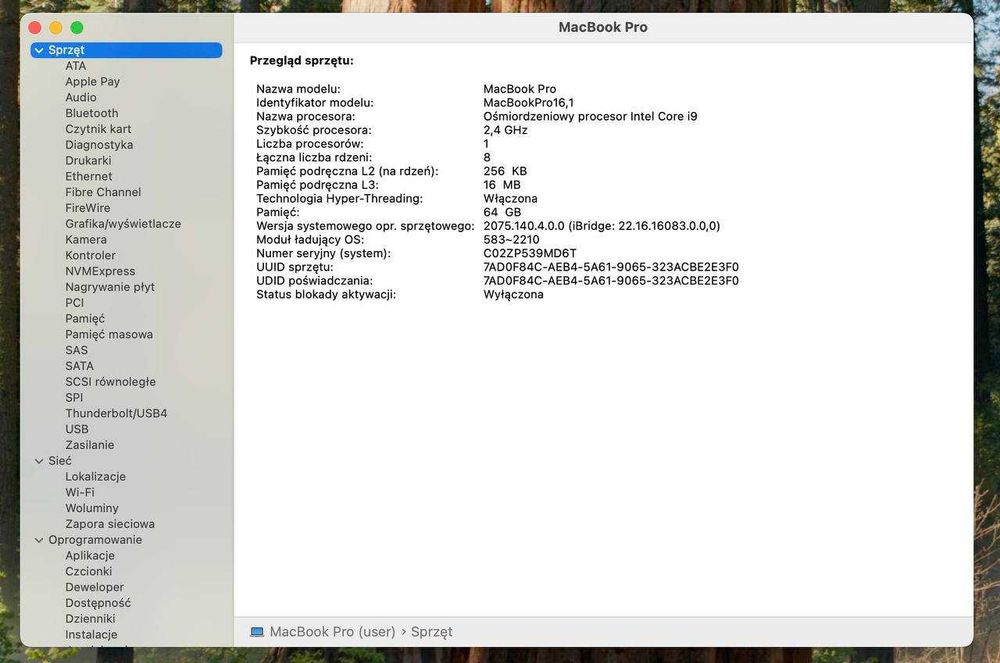Select Dostępność in the sidebar

tap(98, 603)
